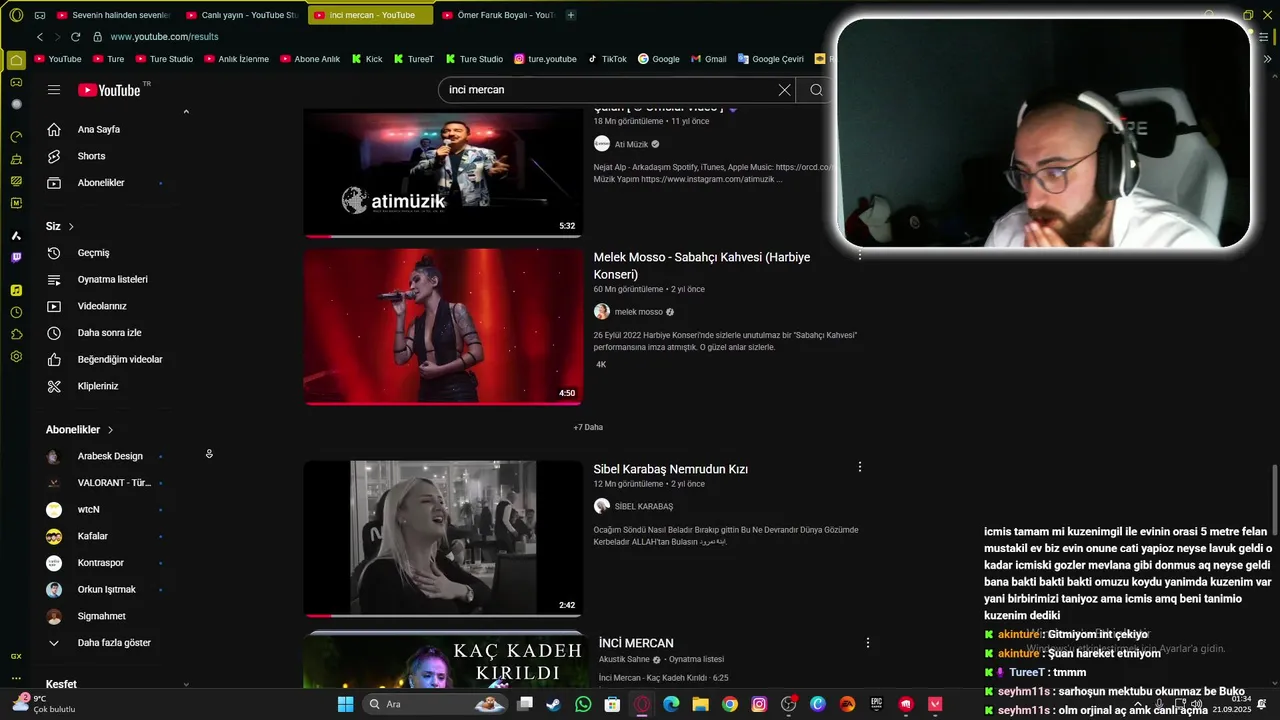Open the YouTube hamburger guide menu
1280x720 pixels.
click(x=54, y=90)
